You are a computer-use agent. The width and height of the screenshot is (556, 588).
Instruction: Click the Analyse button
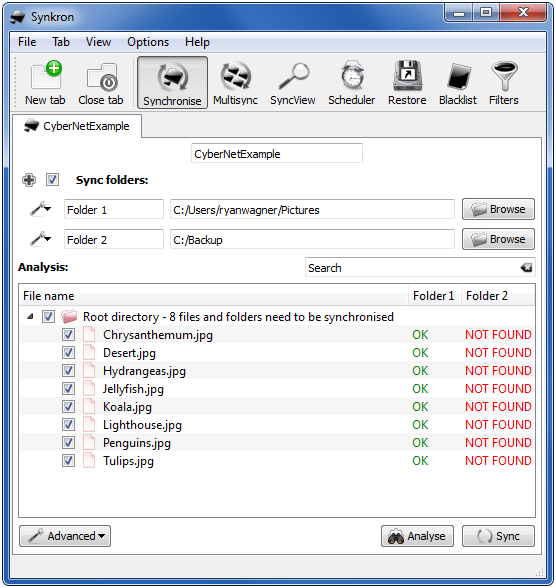click(x=417, y=536)
